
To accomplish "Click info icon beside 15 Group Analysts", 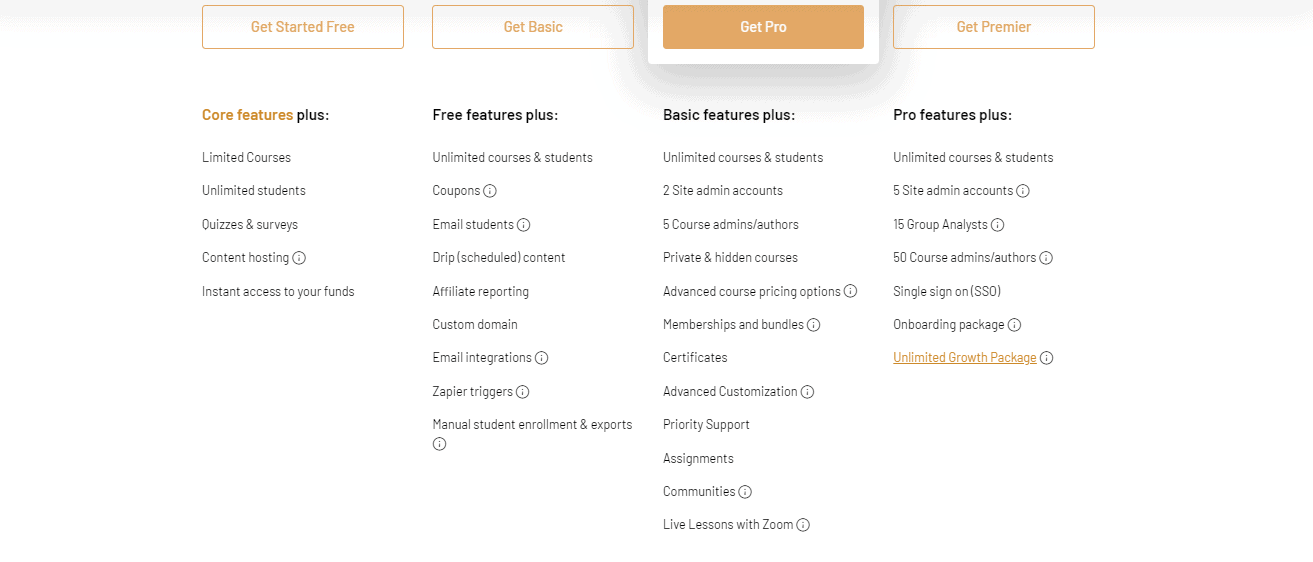I will [x=997, y=225].
